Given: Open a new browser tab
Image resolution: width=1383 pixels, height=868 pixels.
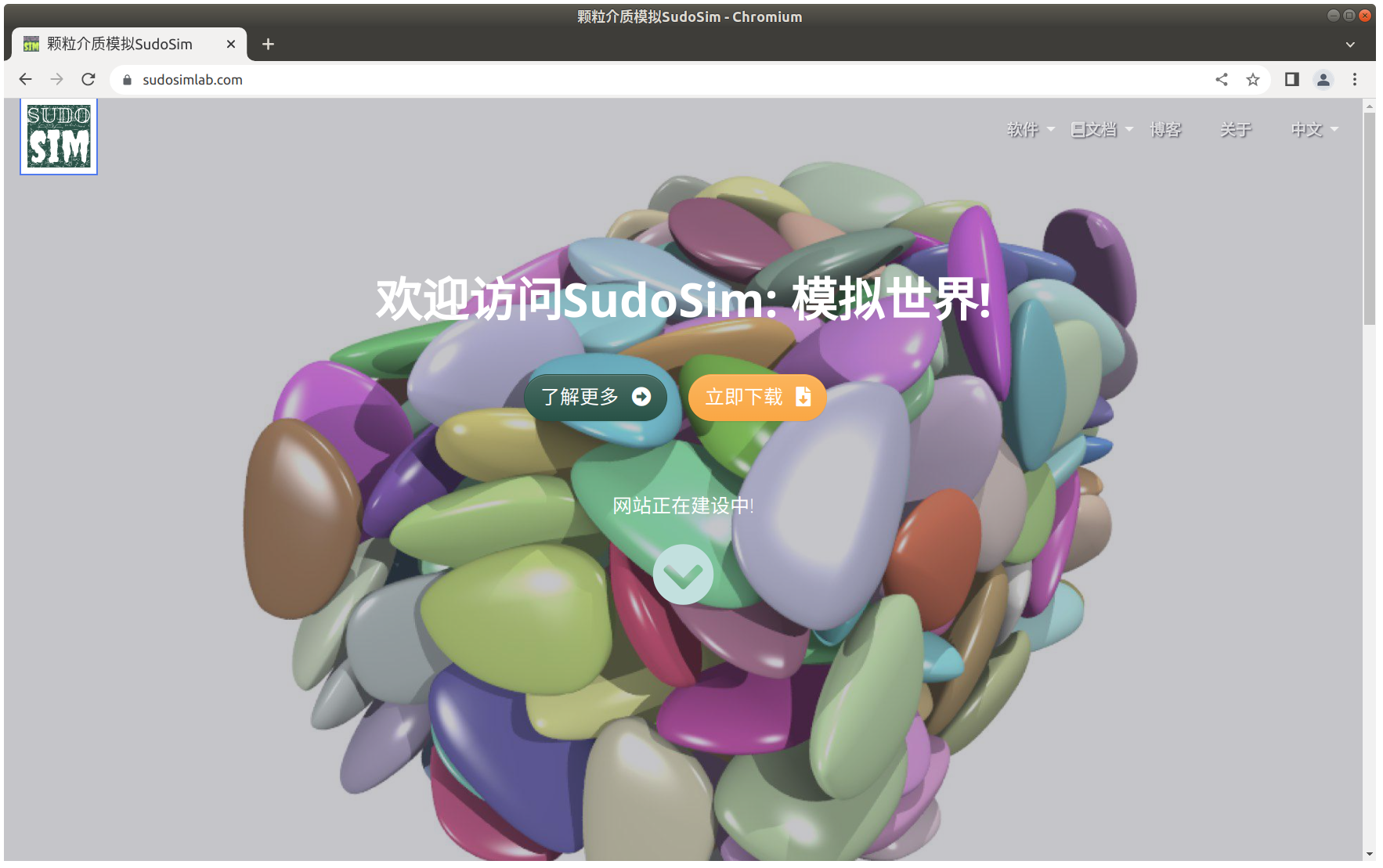Looking at the screenshot, I should click(x=268, y=44).
